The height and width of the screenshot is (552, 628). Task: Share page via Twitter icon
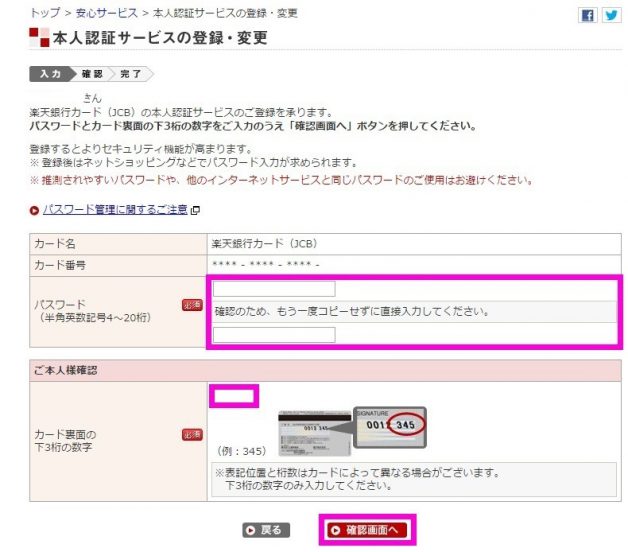[x=611, y=16]
